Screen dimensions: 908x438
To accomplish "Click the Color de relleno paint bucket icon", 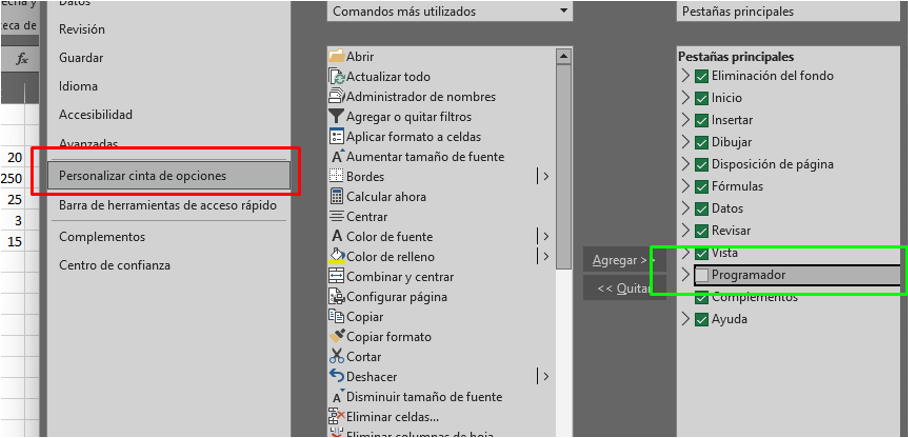I will 337,257.
